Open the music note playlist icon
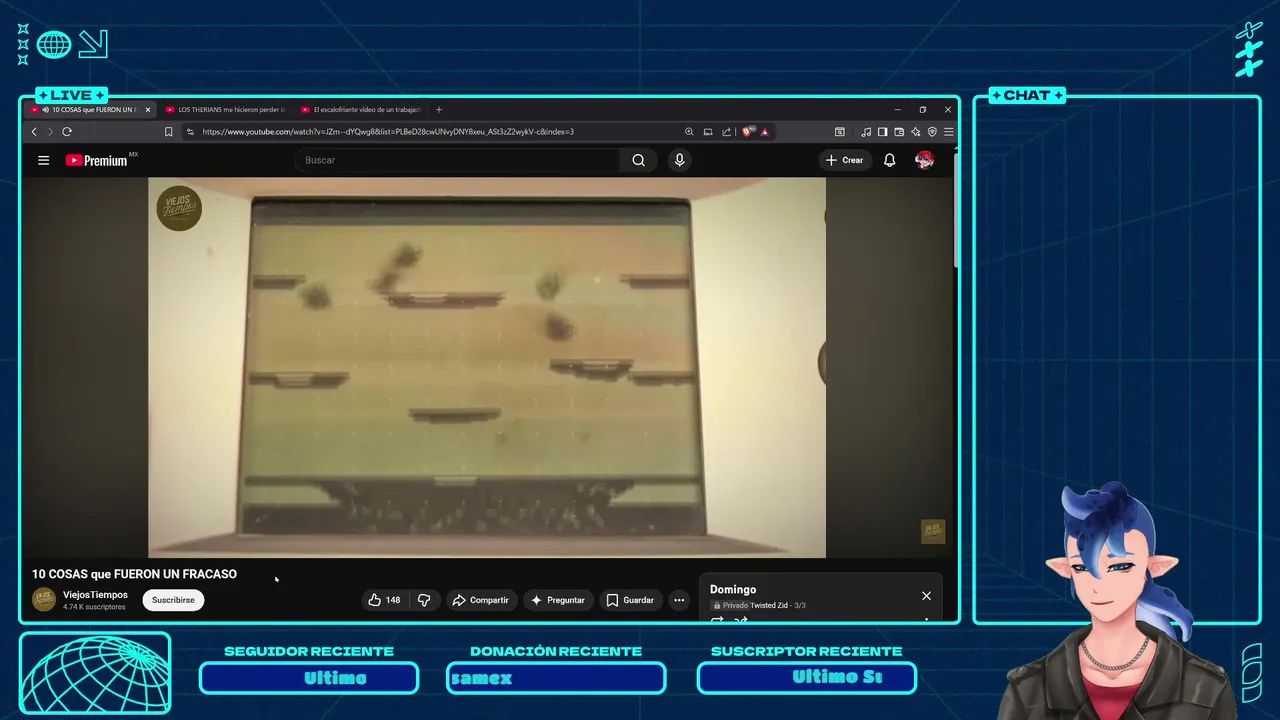This screenshot has height=720, width=1280. 866,132
